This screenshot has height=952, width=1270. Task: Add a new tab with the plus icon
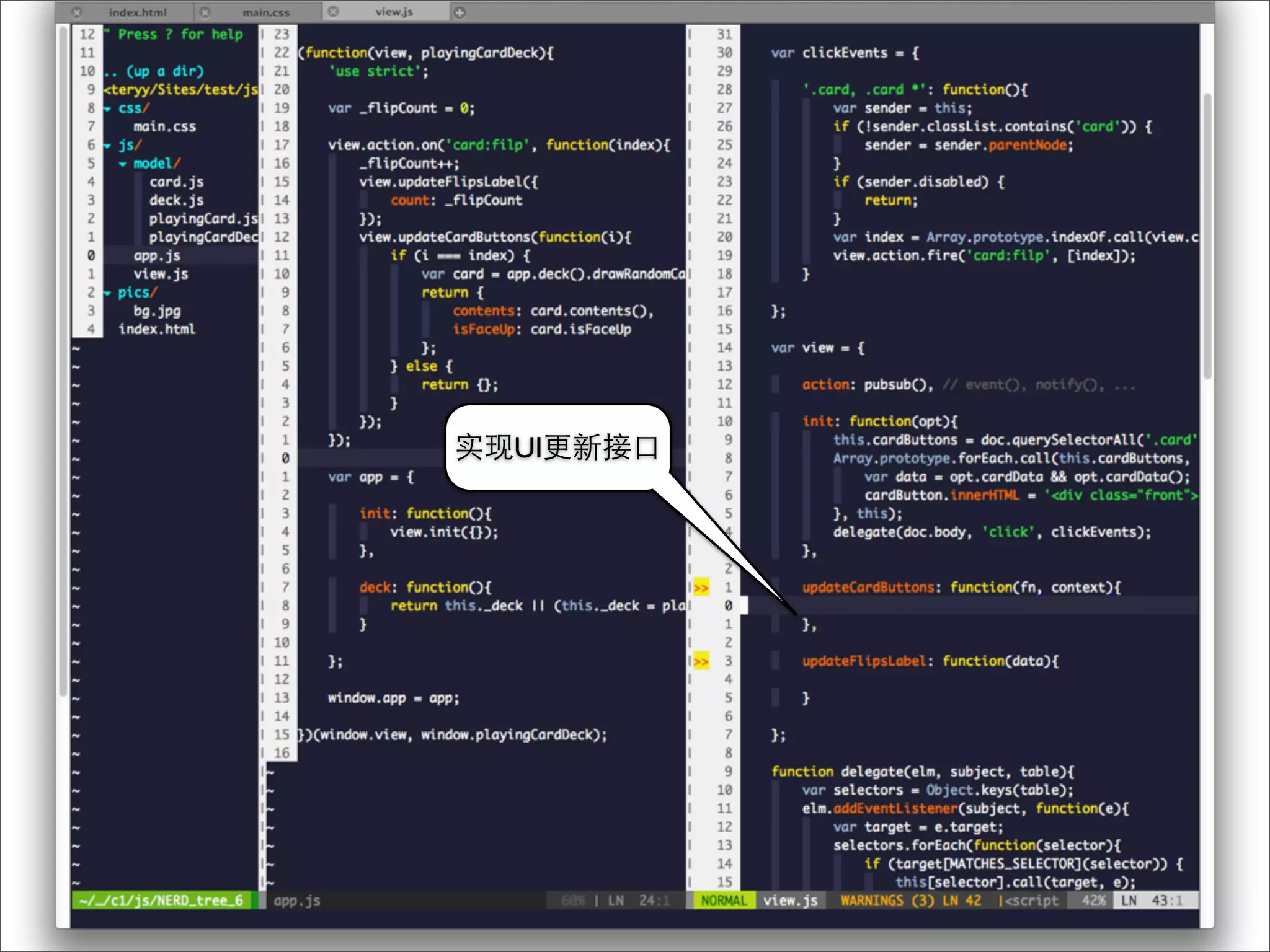pyautogui.click(x=460, y=12)
